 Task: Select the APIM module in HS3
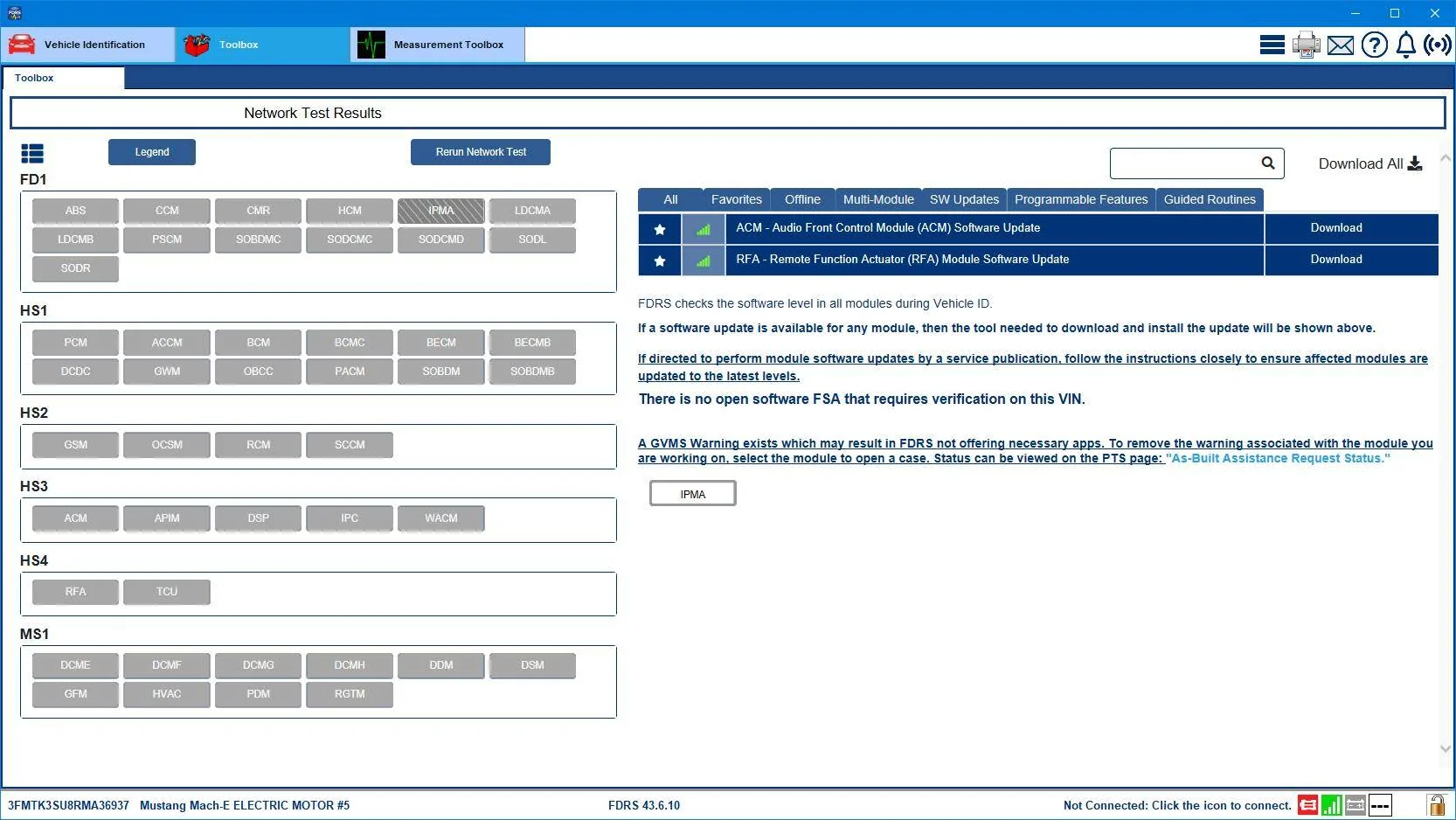point(167,518)
